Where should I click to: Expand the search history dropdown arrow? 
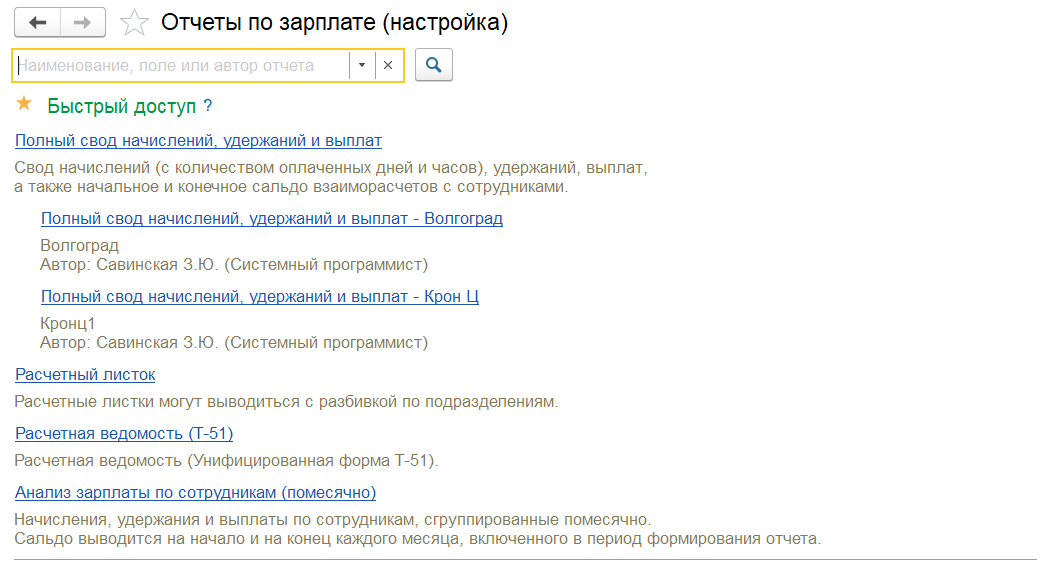pos(362,65)
